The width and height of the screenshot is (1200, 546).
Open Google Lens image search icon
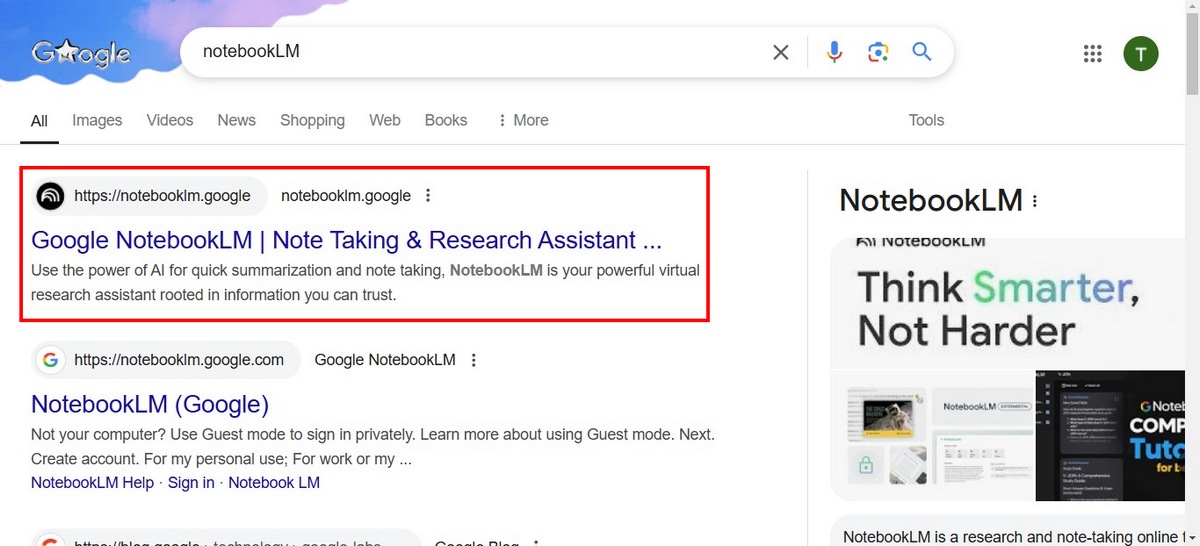pos(878,52)
